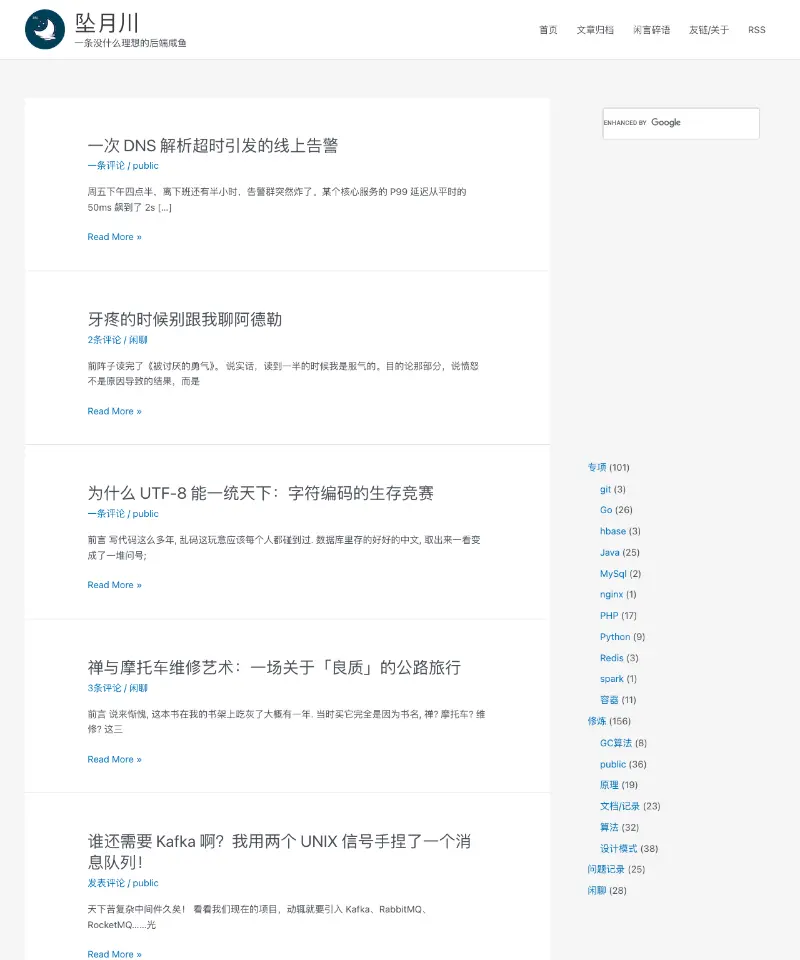Open 修炼 category in sidebar
This screenshot has width=800, height=960.
(x=597, y=721)
